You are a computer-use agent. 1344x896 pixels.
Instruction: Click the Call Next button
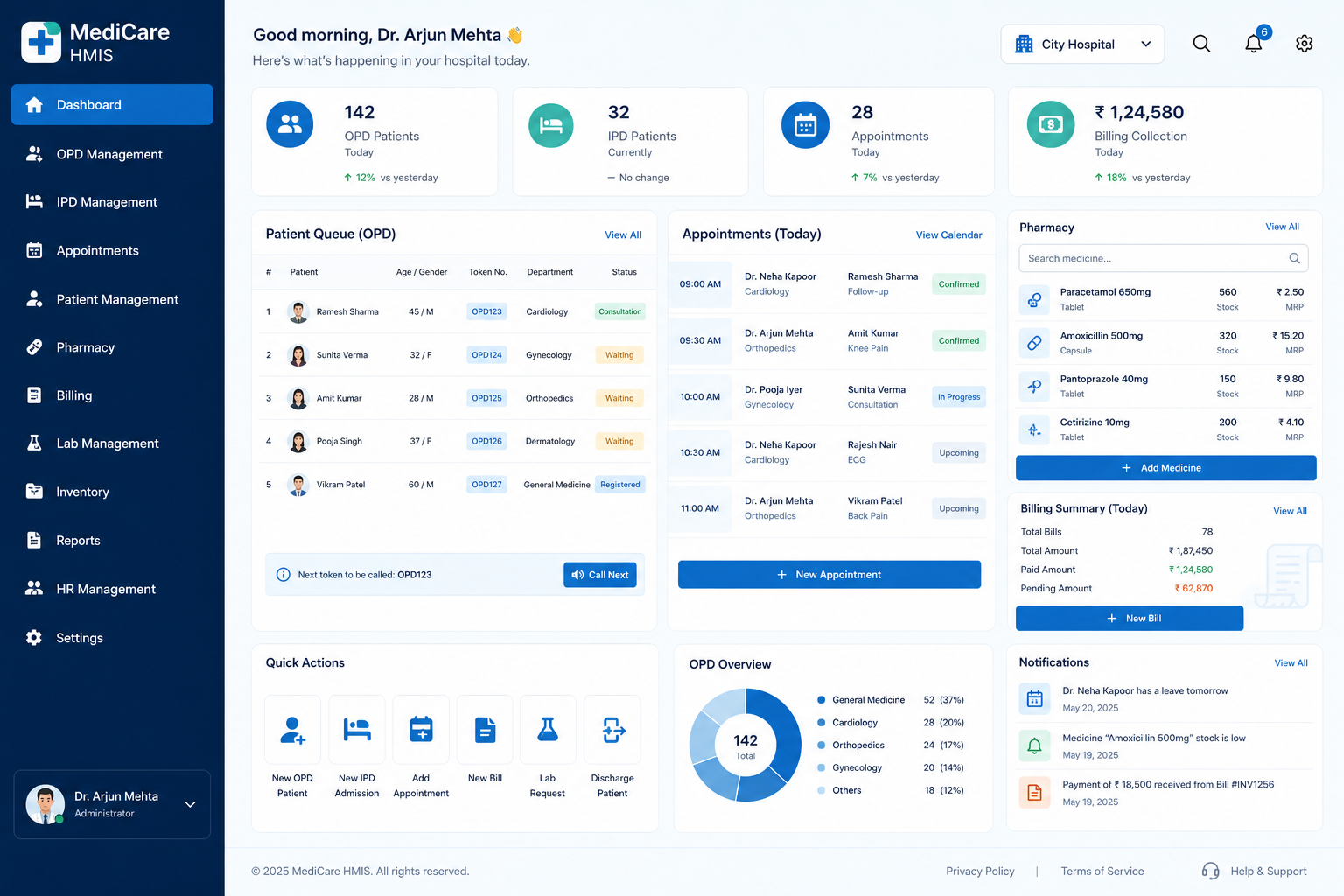600,575
